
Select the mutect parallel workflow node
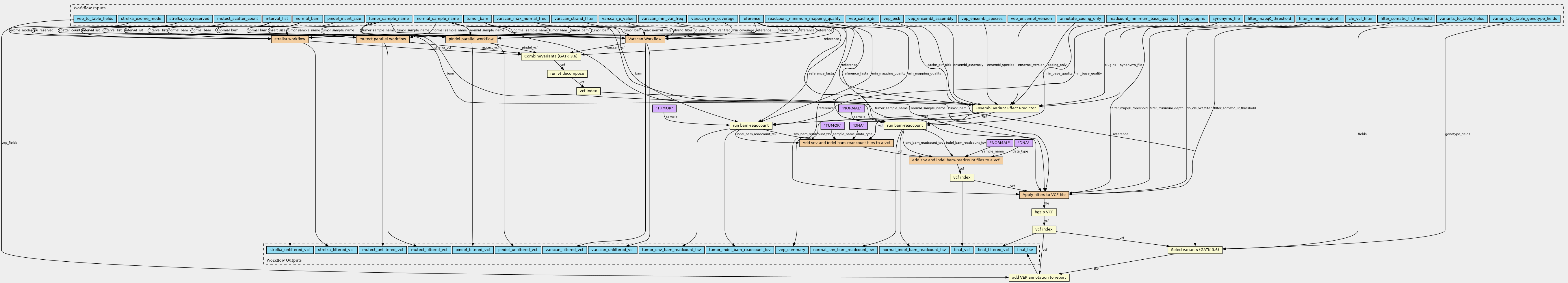(382, 39)
